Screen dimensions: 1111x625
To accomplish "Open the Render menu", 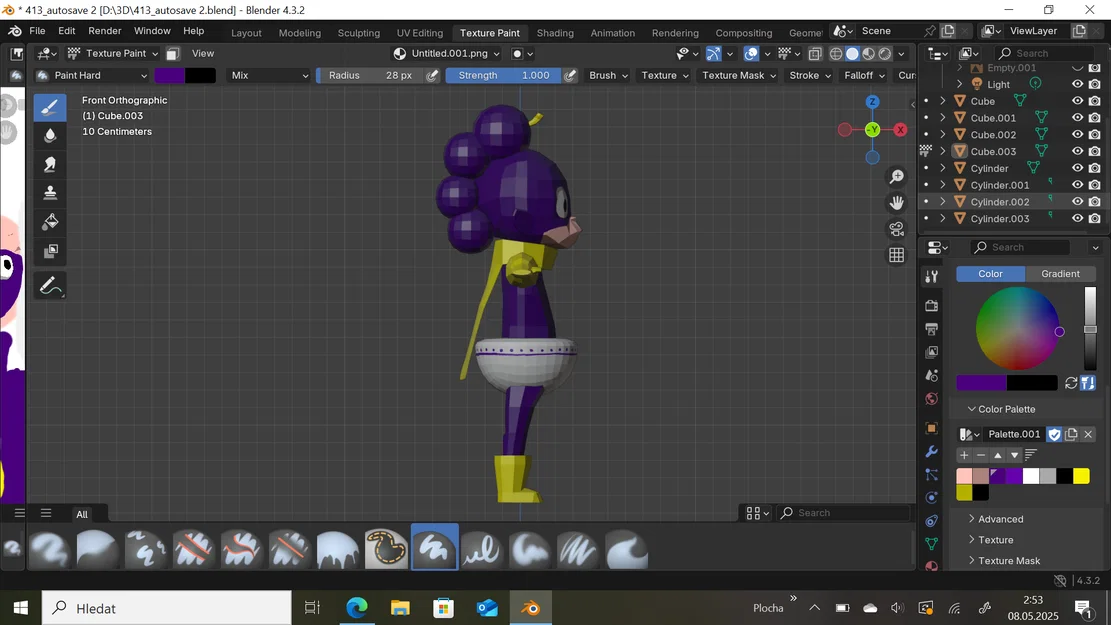I will click(x=105, y=31).
